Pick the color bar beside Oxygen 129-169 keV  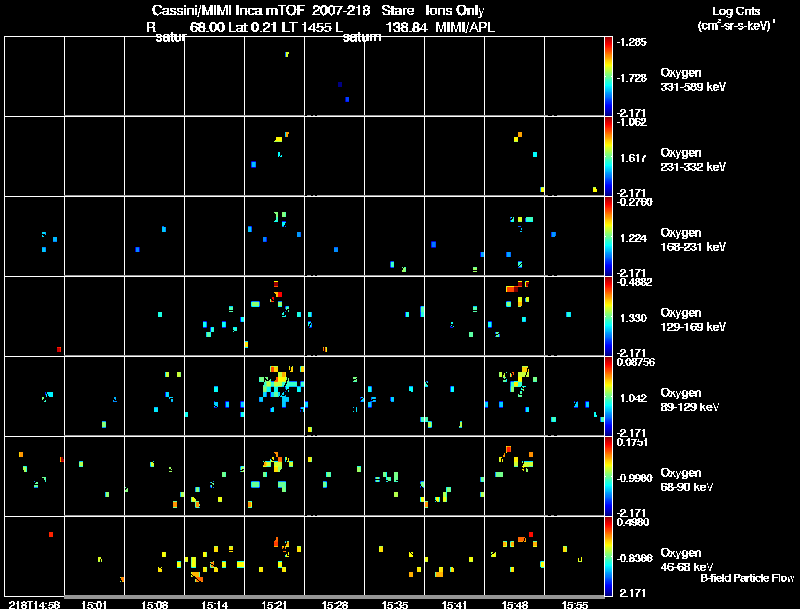(x=608, y=317)
